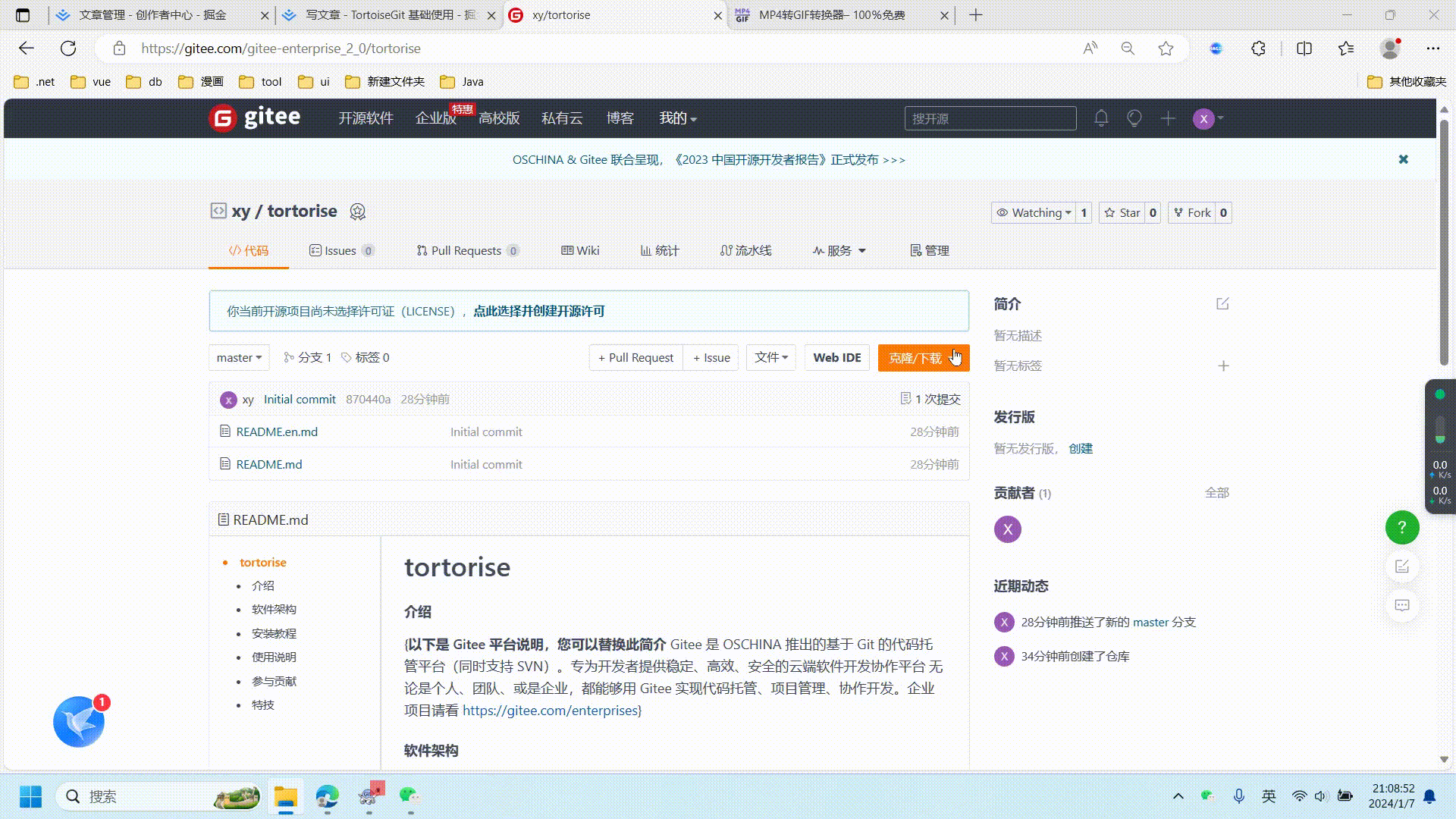Open File Explorer from the taskbar
This screenshot has height=819, width=1456.
[x=286, y=796]
